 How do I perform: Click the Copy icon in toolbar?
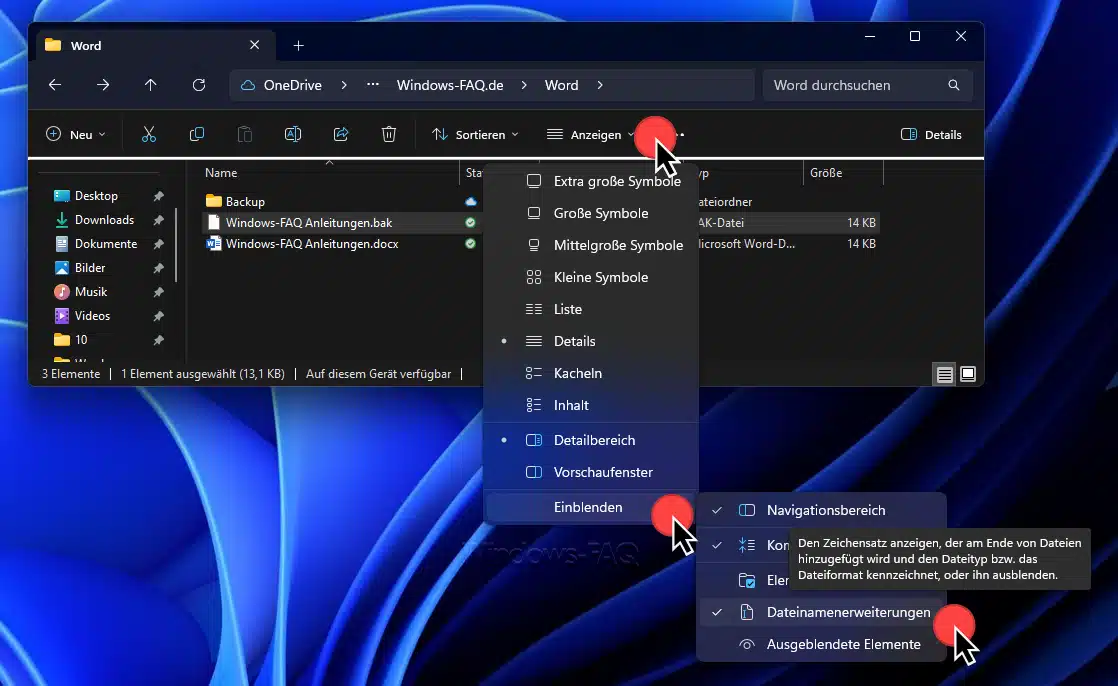197,134
